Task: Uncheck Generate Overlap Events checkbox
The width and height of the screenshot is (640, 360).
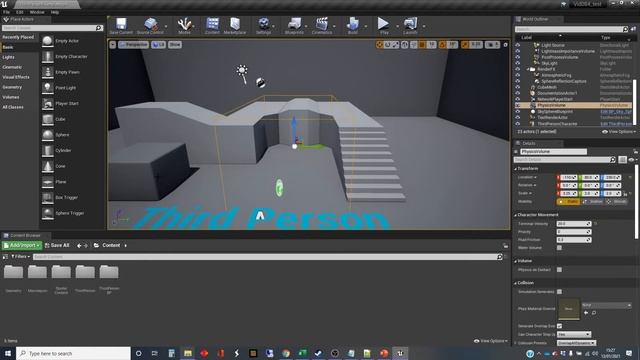Action: pos(559,326)
